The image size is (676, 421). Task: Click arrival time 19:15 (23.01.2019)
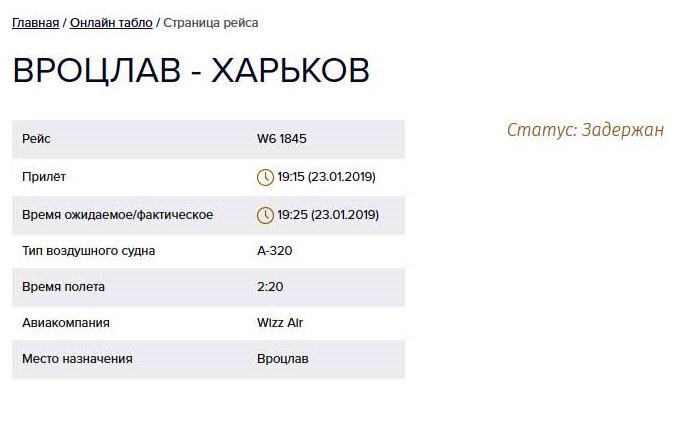(x=326, y=177)
